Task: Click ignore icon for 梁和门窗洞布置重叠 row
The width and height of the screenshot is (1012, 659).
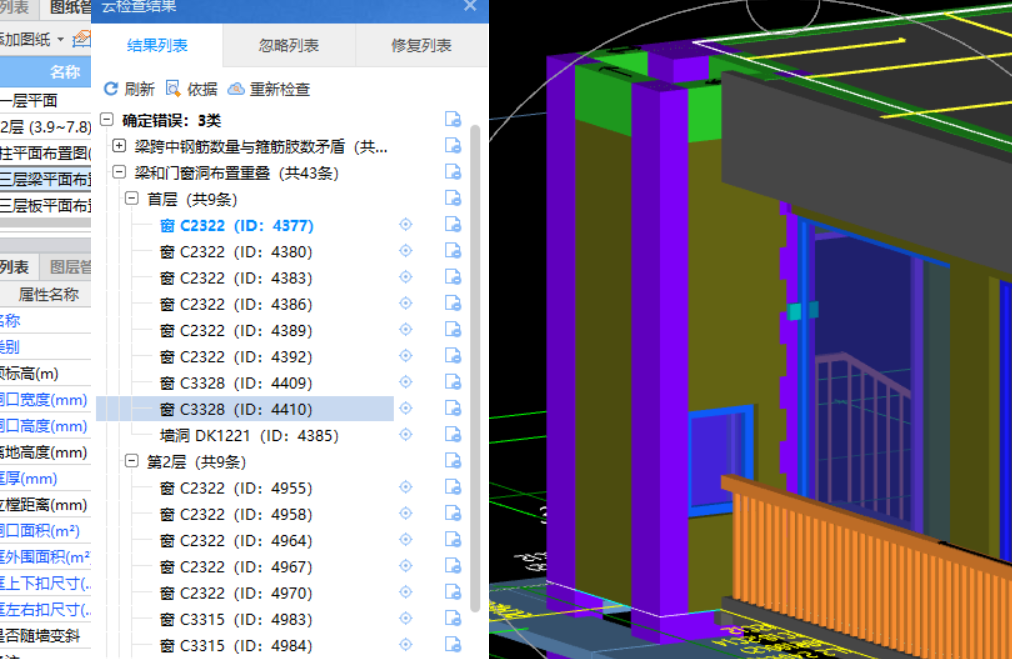Action: pyautogui.click(x=453, y=172)
